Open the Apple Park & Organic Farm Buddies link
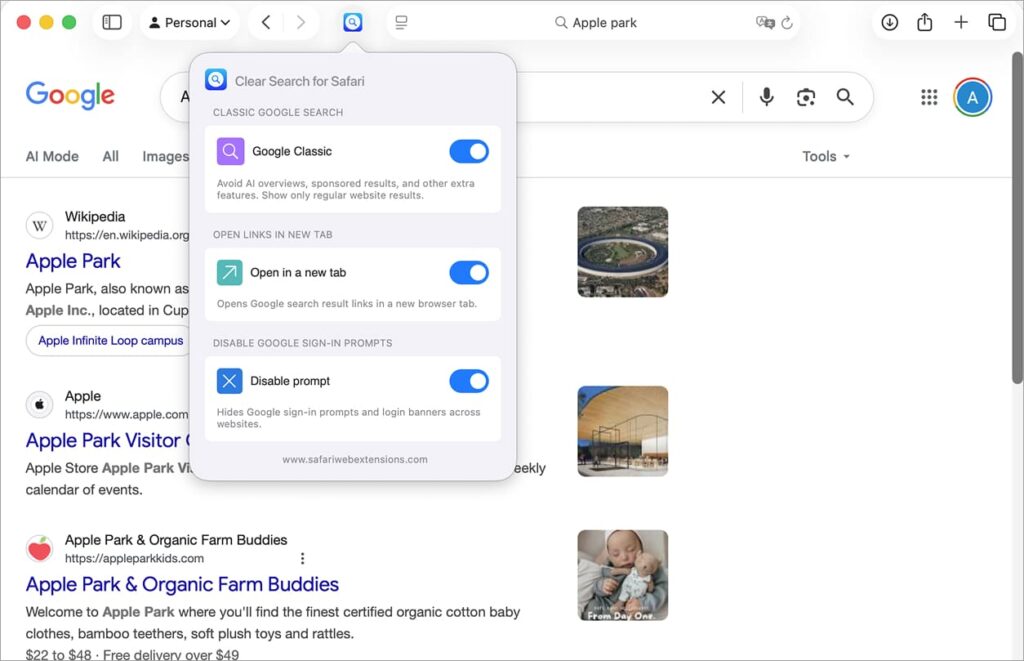This screenshot has width=1024, height=661. [x=182, y=584]
